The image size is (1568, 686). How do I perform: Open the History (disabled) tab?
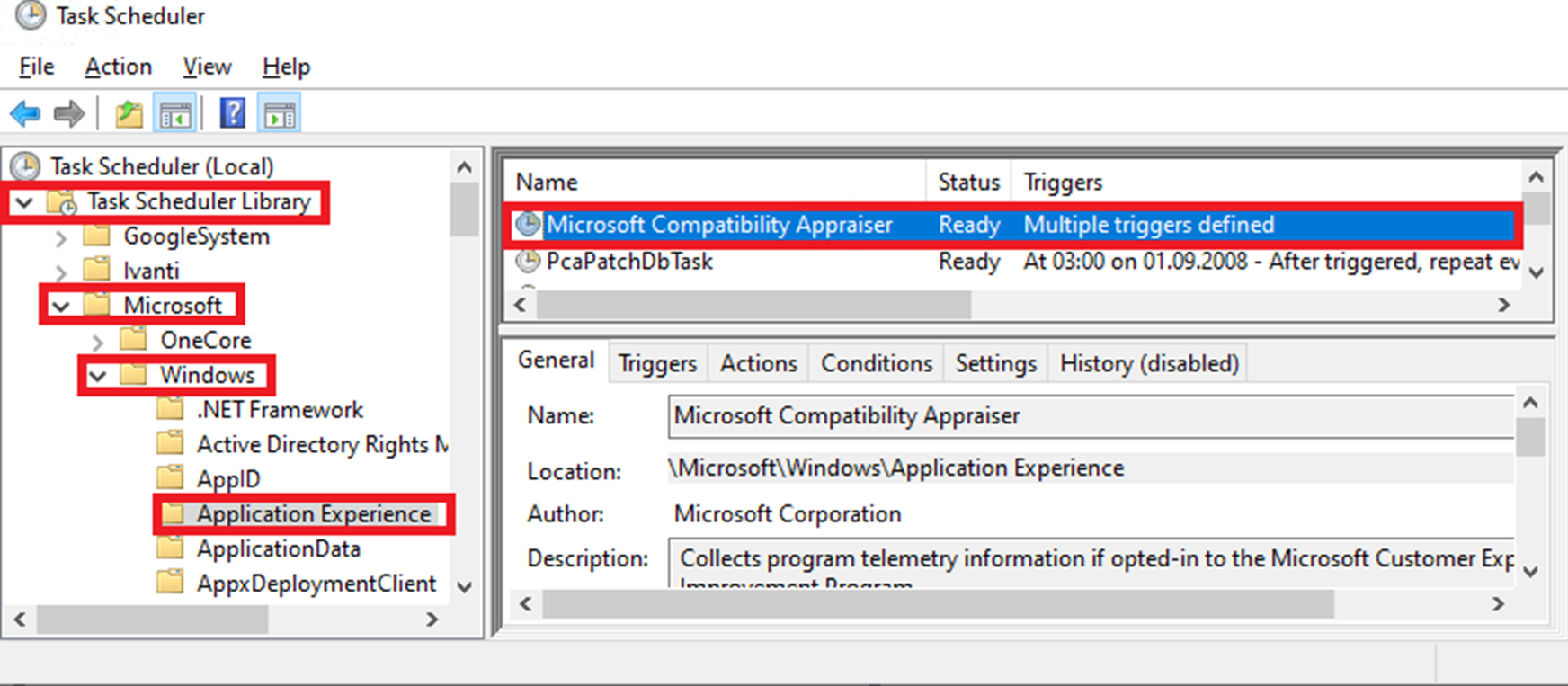(x=1148, y=363)
